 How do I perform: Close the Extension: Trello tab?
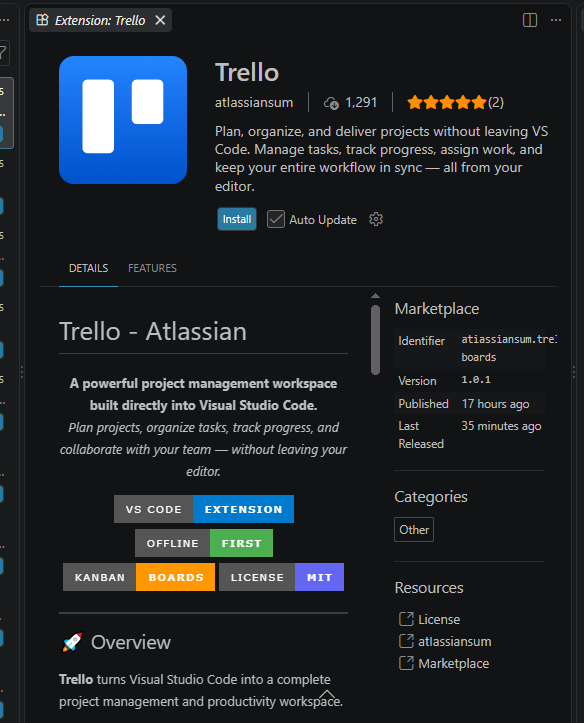160,20
